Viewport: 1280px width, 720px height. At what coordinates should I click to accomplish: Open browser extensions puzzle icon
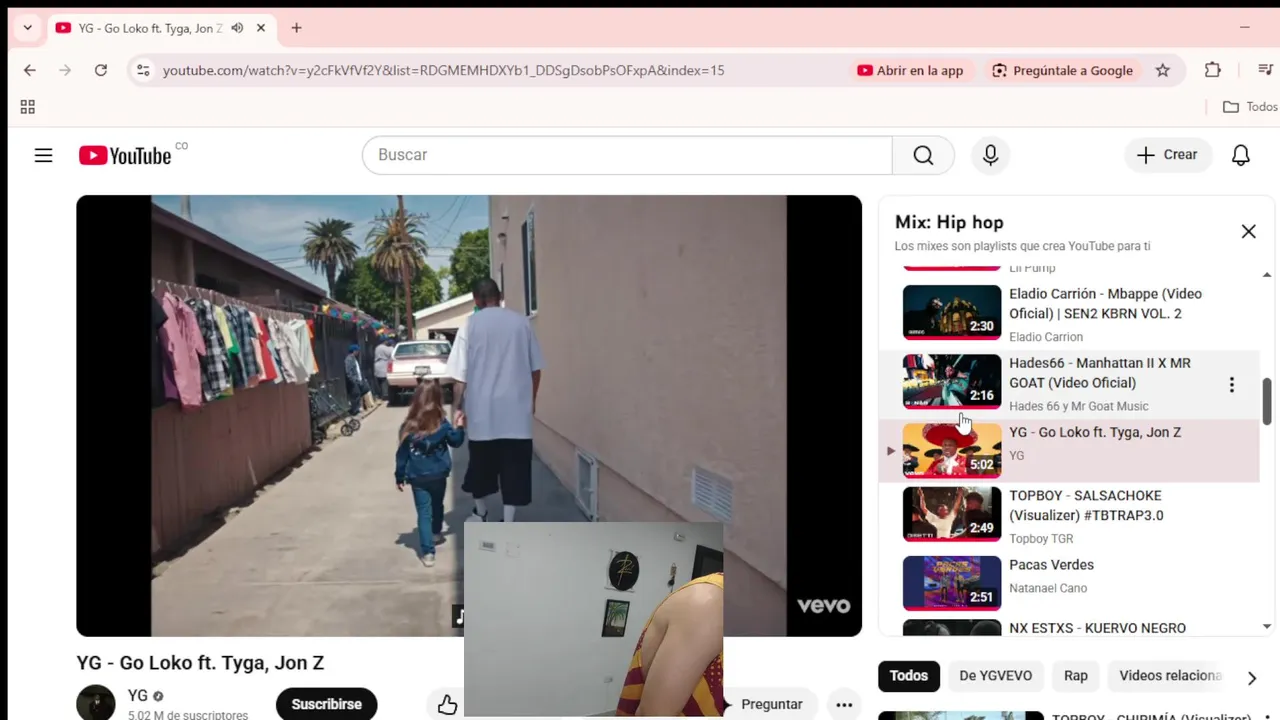tap(1212, 70)
